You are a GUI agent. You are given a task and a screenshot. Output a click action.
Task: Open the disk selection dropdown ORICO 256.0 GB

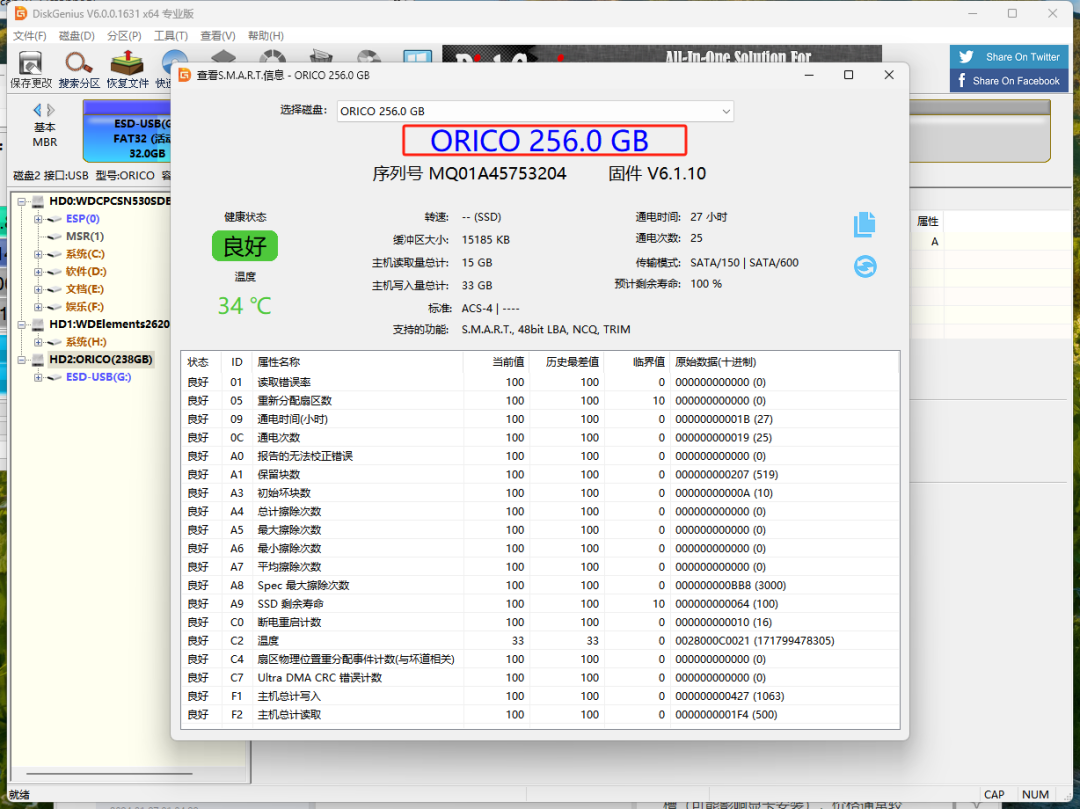coord(535,111)
